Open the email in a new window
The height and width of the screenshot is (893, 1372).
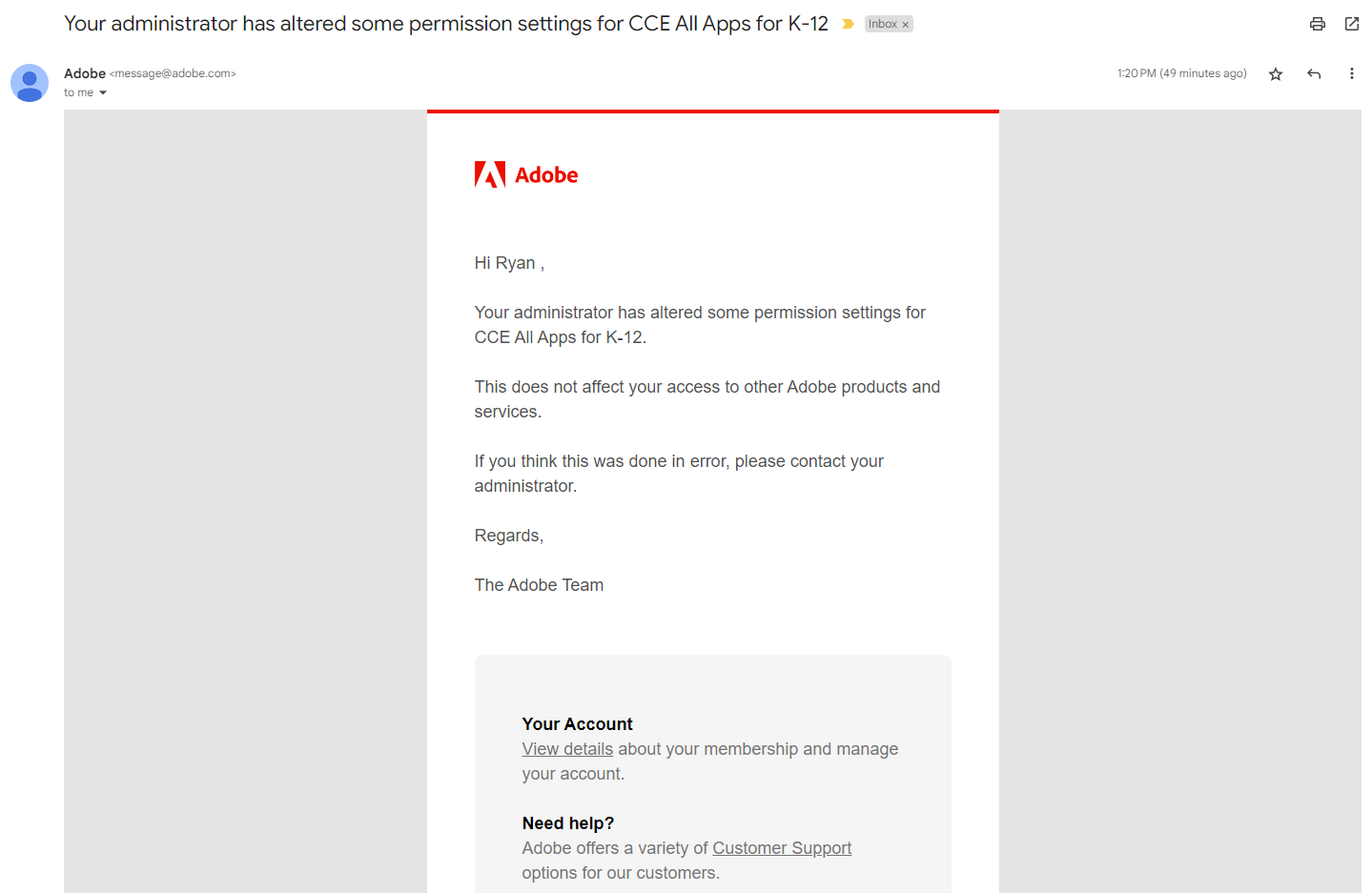point(1352,24)
